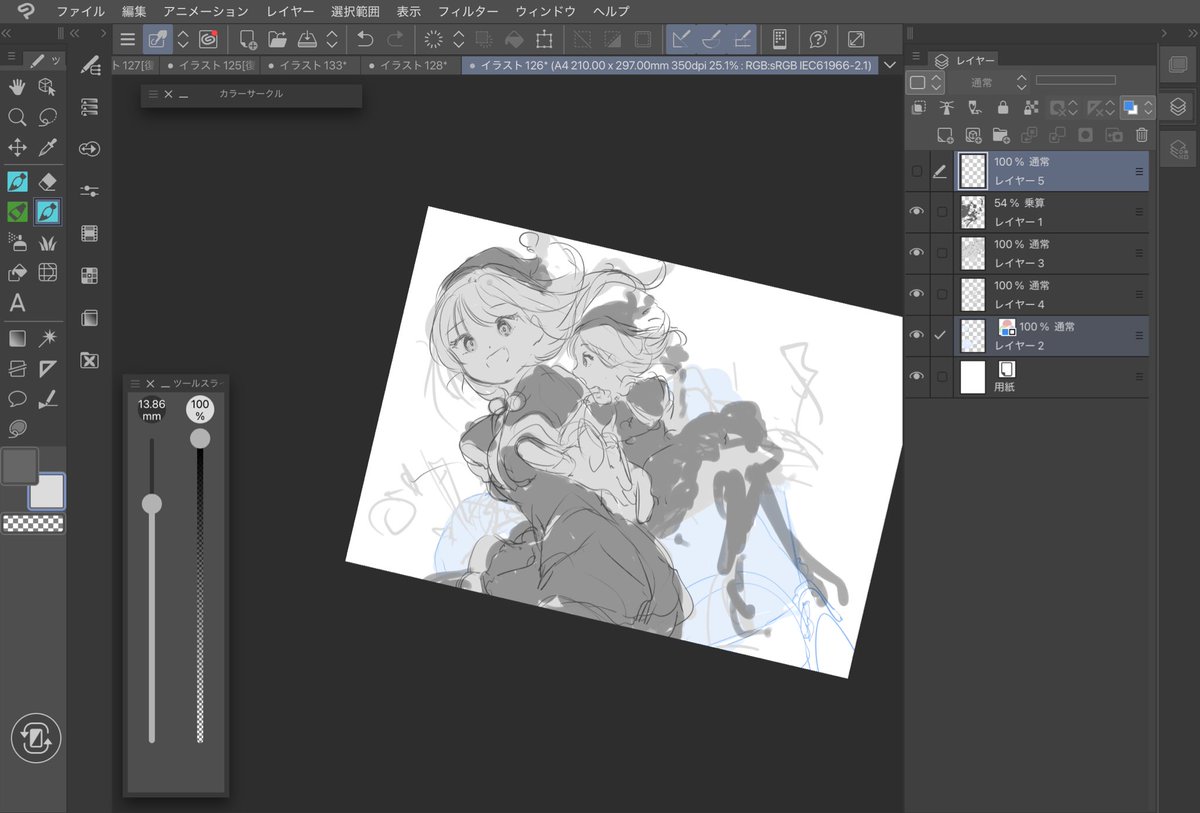Screen dimensions: 1200x813
Task: Open the command bar hamburger menu button
Action: [127, 40]
